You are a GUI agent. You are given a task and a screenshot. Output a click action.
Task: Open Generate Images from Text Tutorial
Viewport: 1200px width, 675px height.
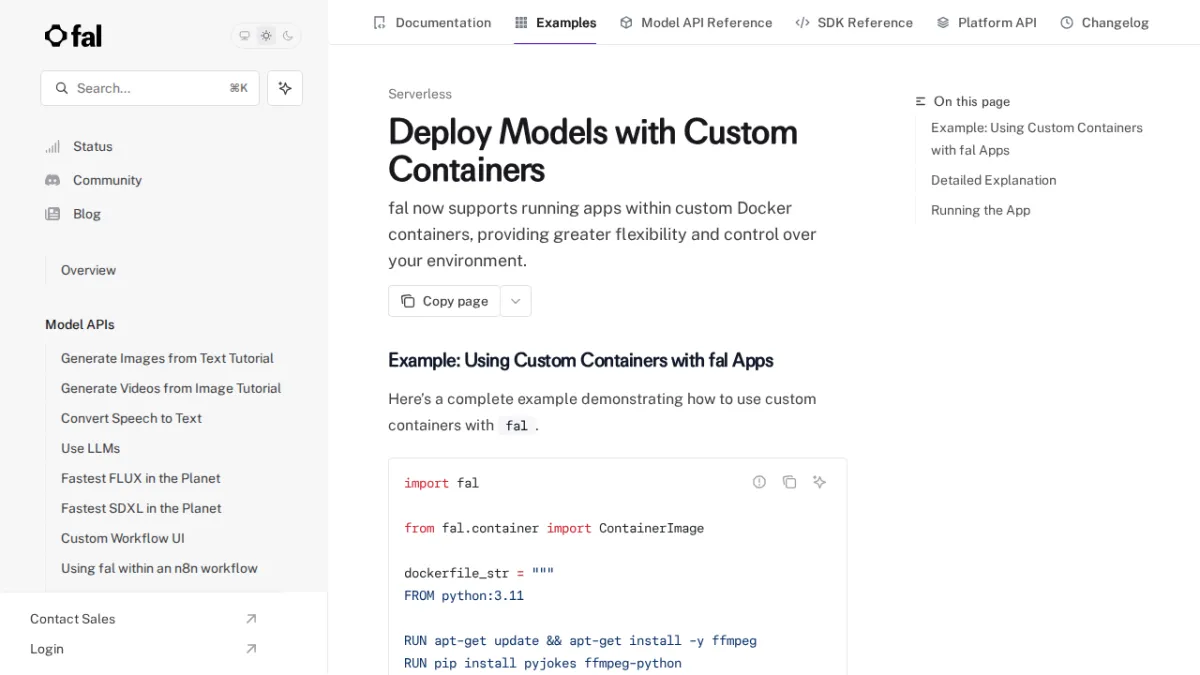click(167, 358)
